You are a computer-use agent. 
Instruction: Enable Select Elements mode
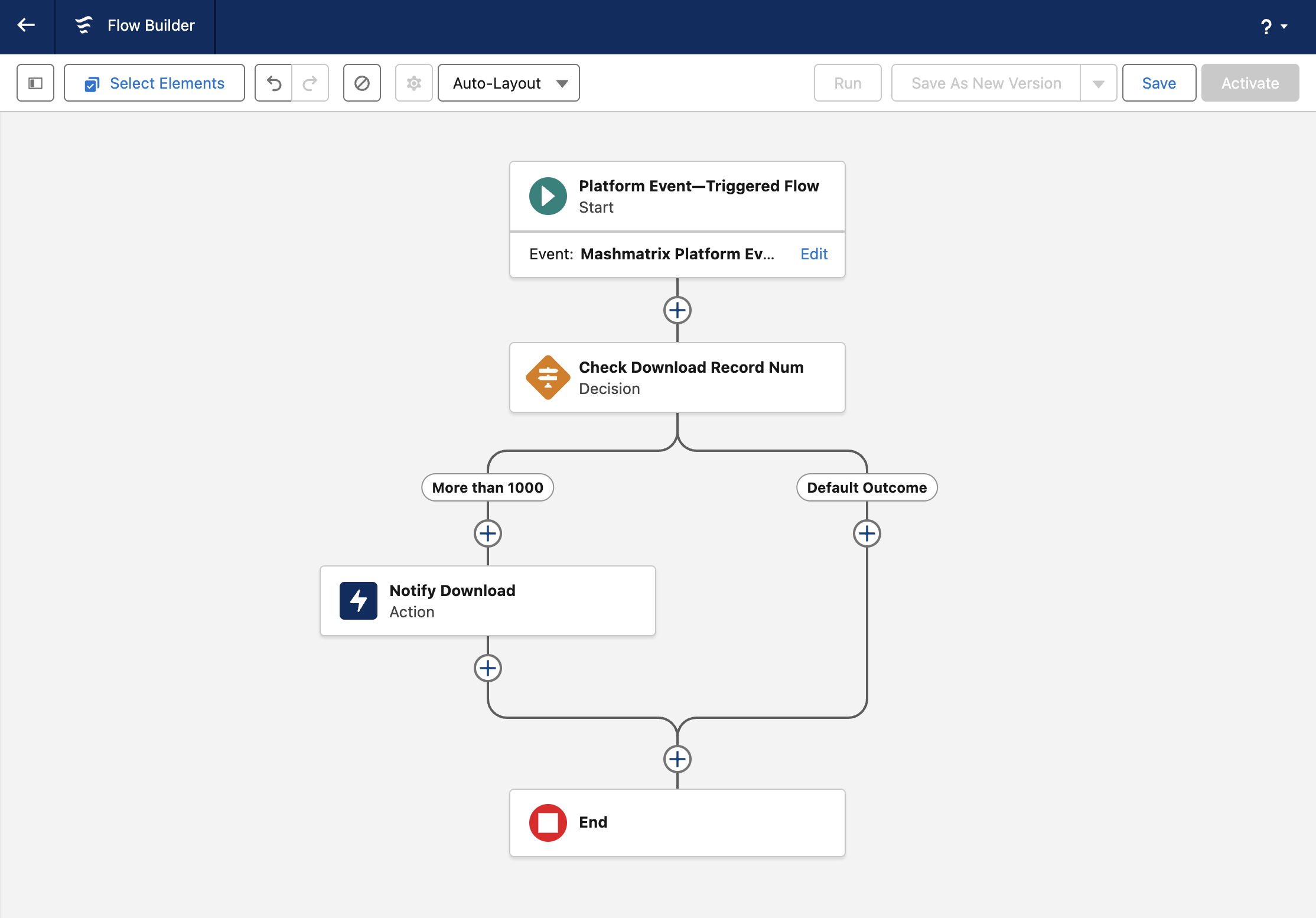(x=154, y=83)
